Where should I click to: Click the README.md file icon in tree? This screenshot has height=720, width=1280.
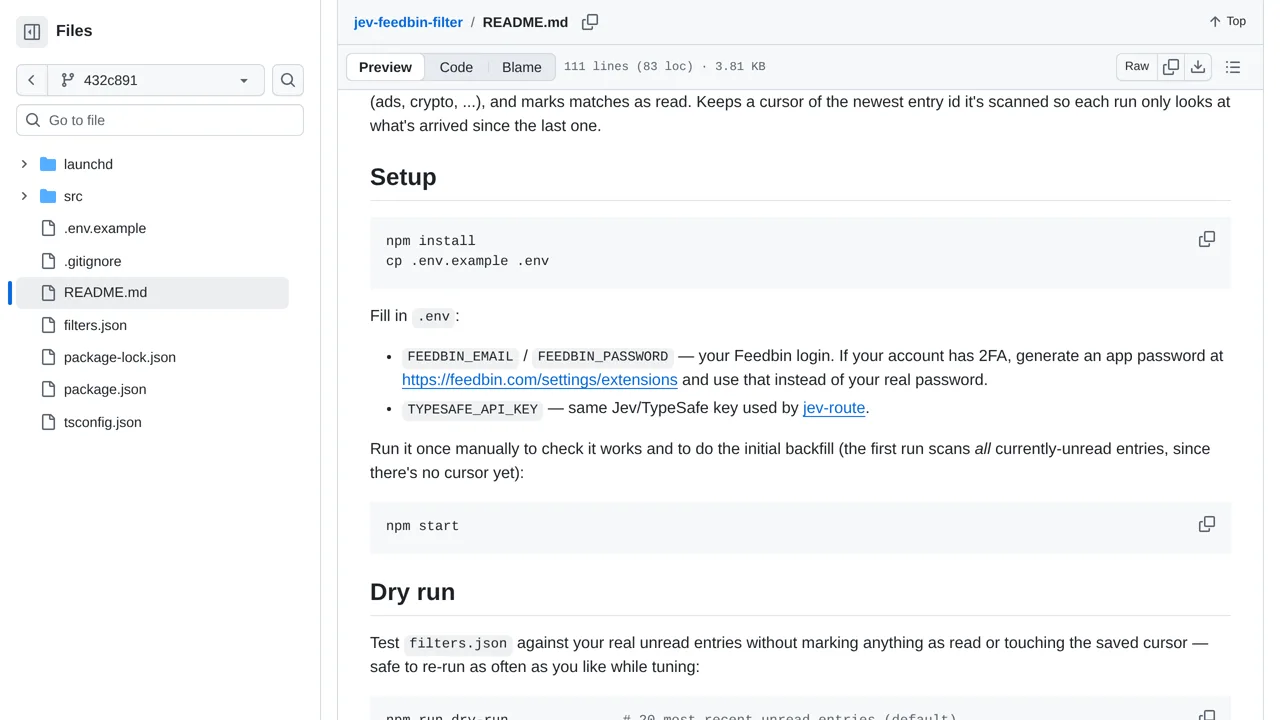click(48, 293)
